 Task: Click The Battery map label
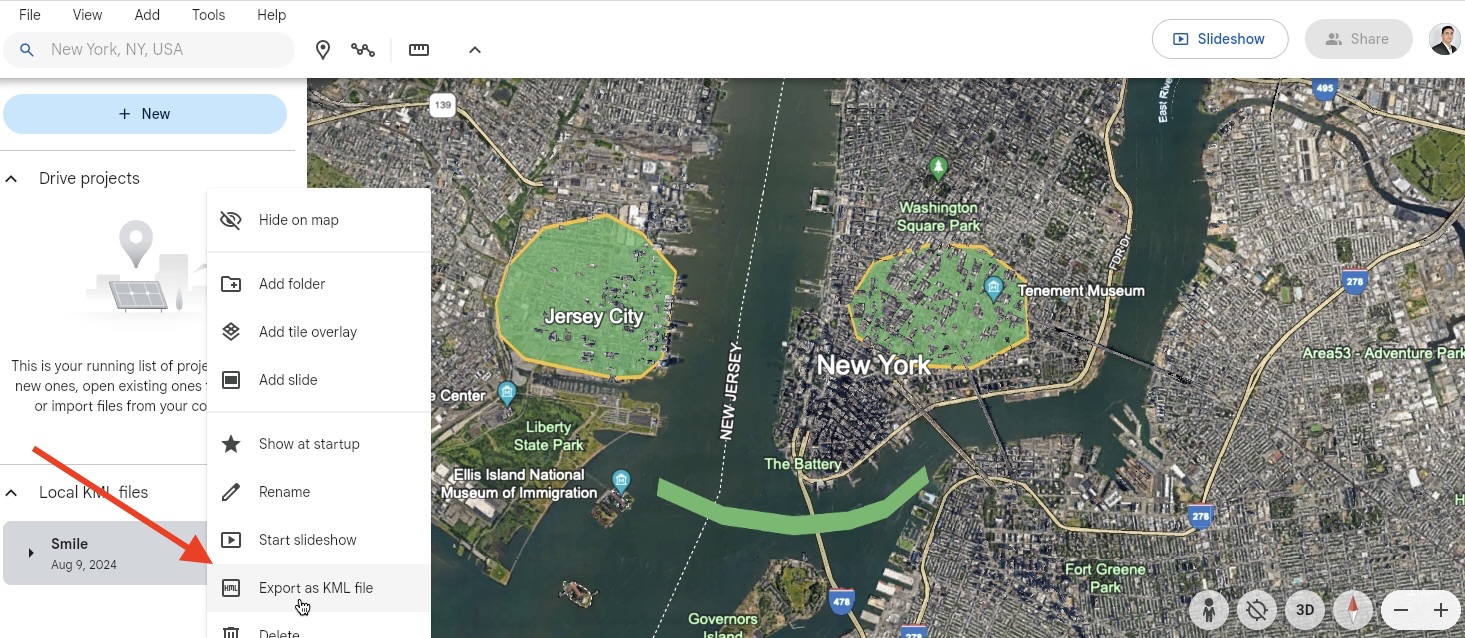coord(803,464)
